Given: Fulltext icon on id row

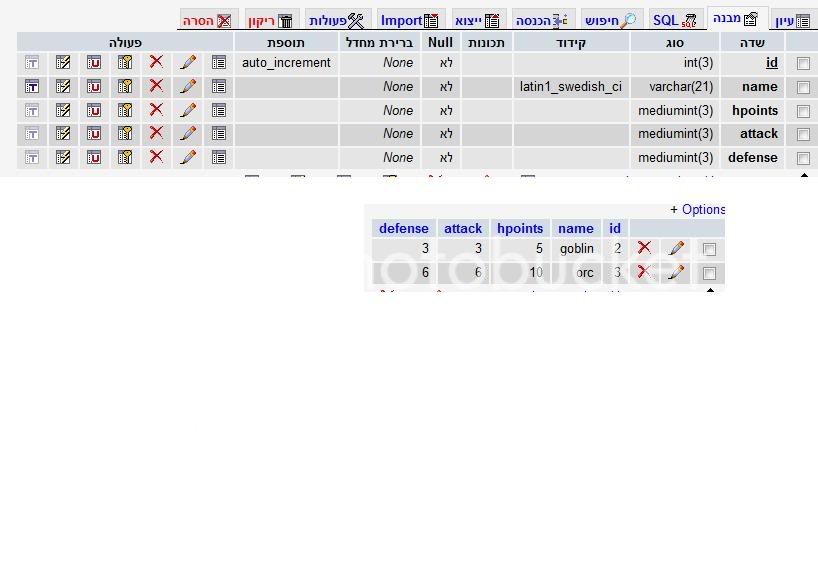Looking at the screenshot, I should (x=32, y=63).
